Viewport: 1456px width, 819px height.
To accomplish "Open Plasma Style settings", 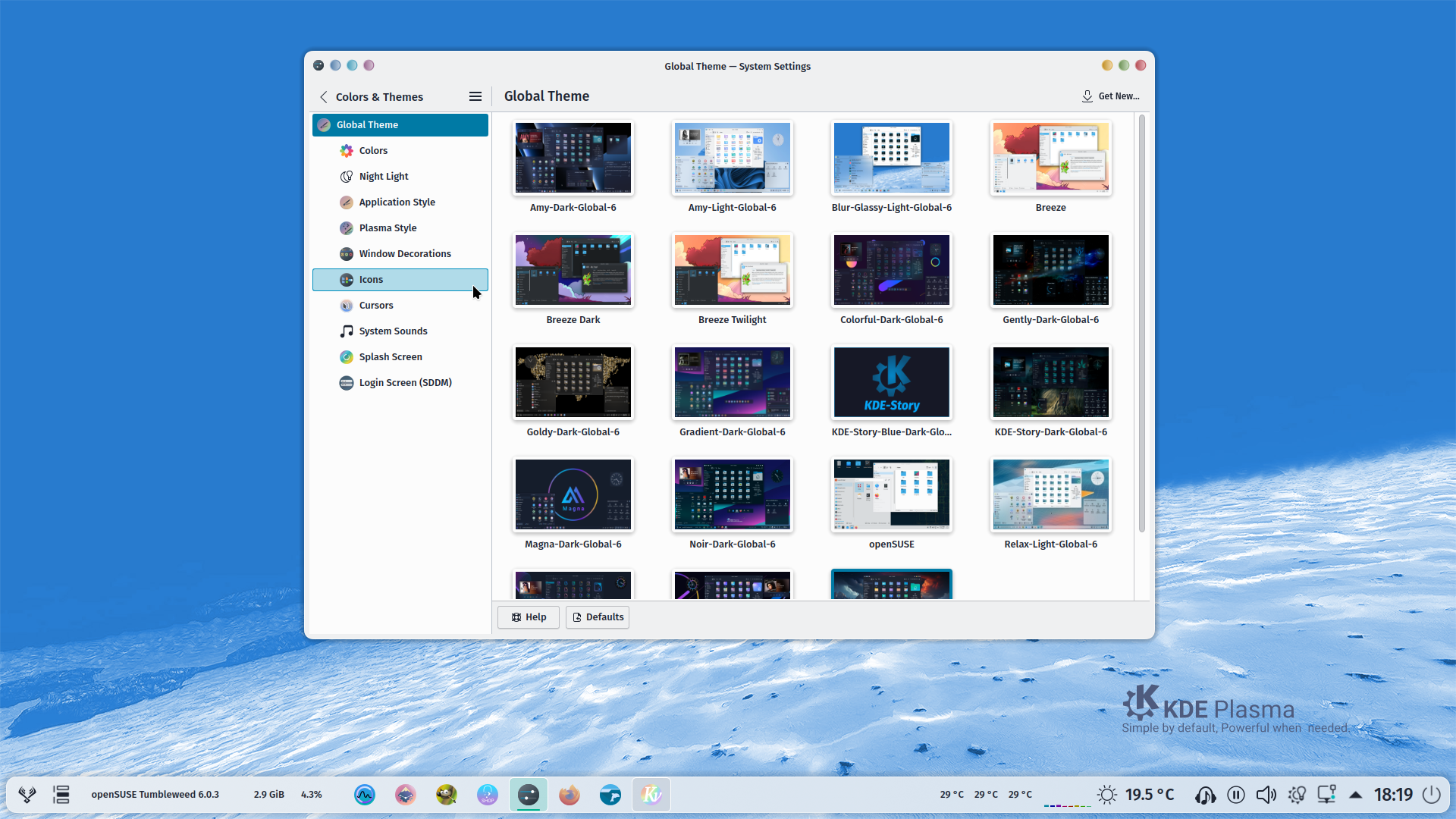I will [x=400, y=227].
